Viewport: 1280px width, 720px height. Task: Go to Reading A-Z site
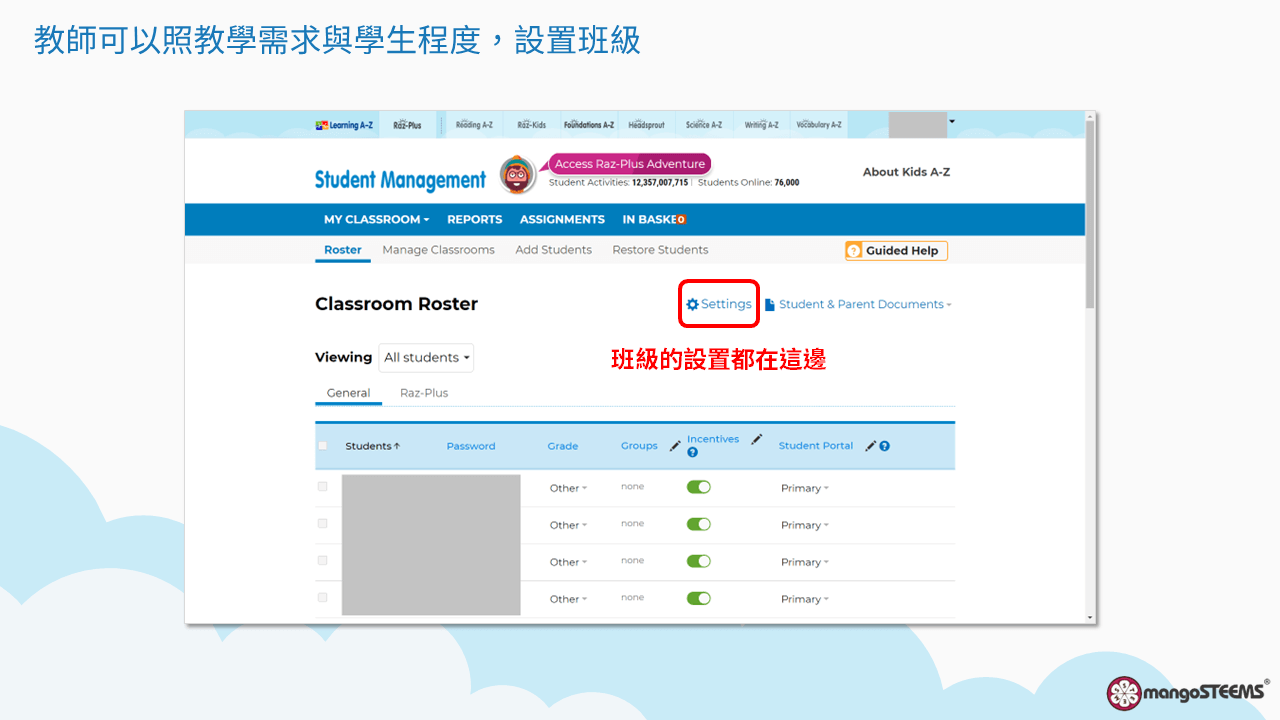click(x=474, y=125)
